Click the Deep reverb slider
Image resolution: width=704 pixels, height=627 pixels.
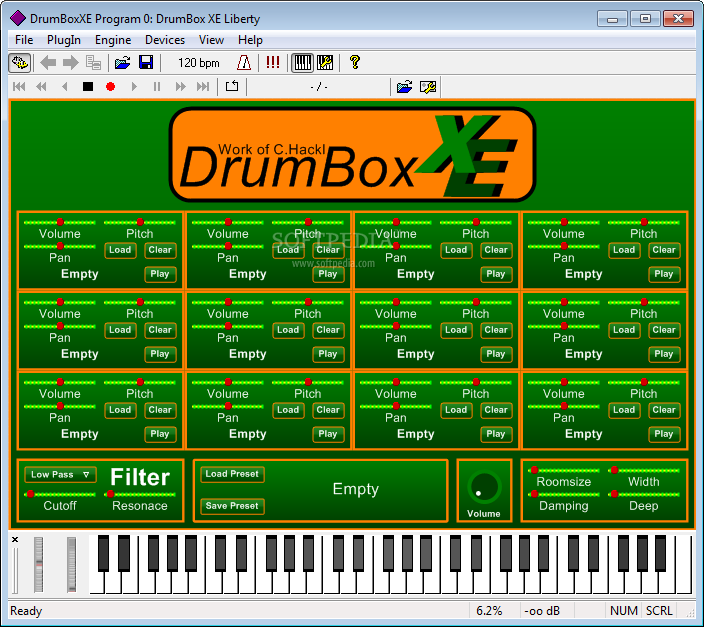[x=643, y=494]
